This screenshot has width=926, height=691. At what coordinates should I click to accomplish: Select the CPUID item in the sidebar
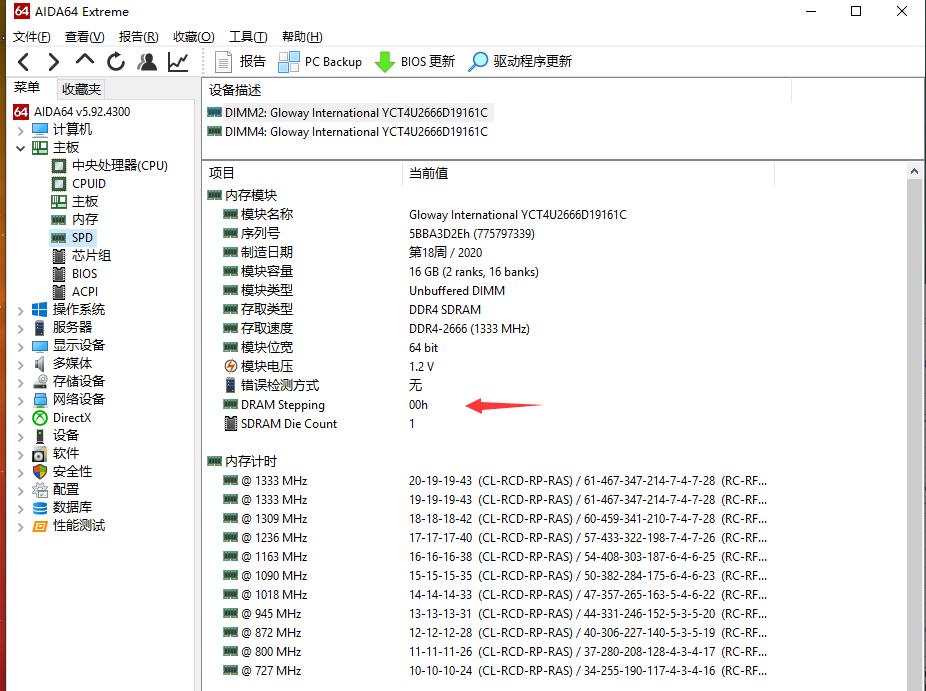click(x=86, y=183)
